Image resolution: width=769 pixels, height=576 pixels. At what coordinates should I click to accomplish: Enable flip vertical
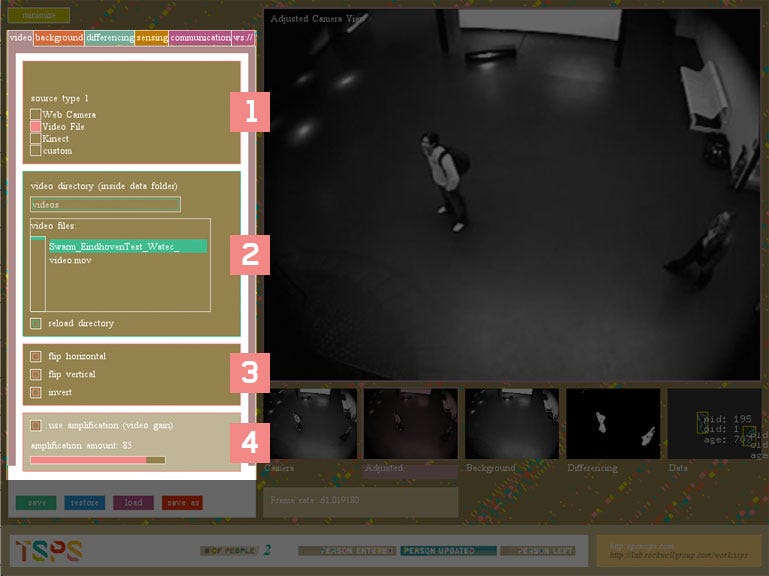tap(35, 374)
